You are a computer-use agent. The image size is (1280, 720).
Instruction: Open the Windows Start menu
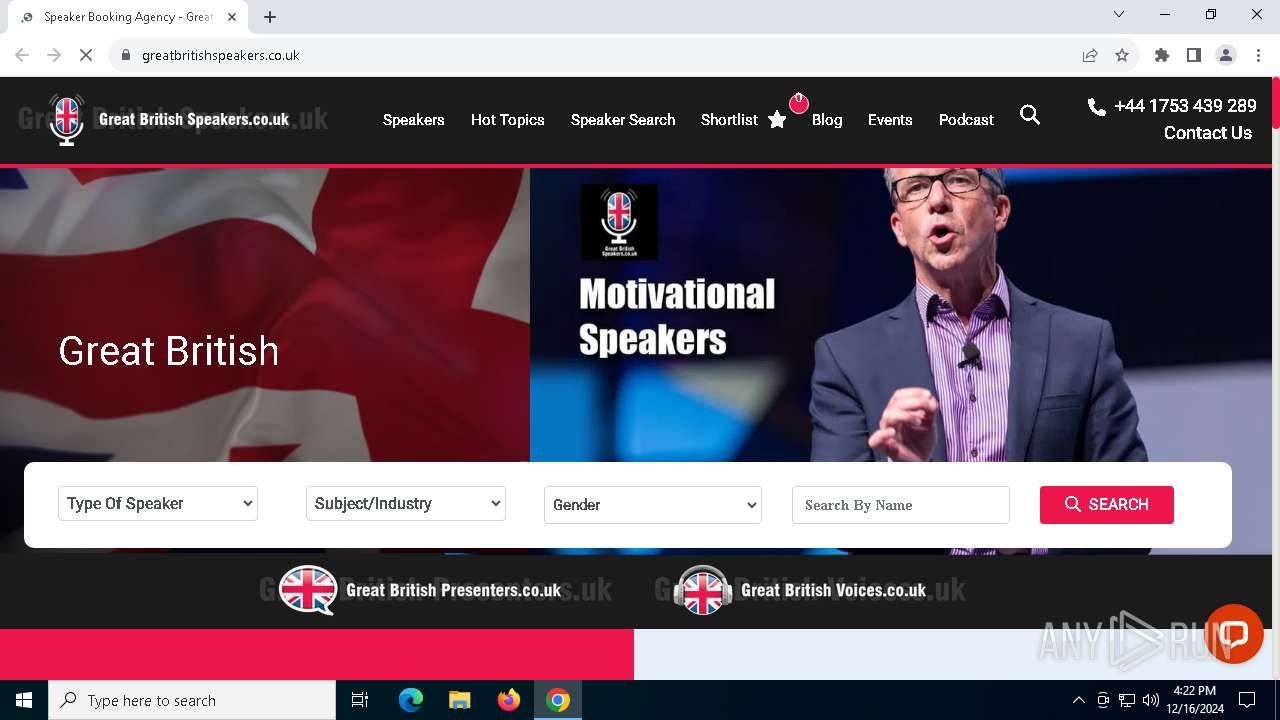(x=24, y=700)
